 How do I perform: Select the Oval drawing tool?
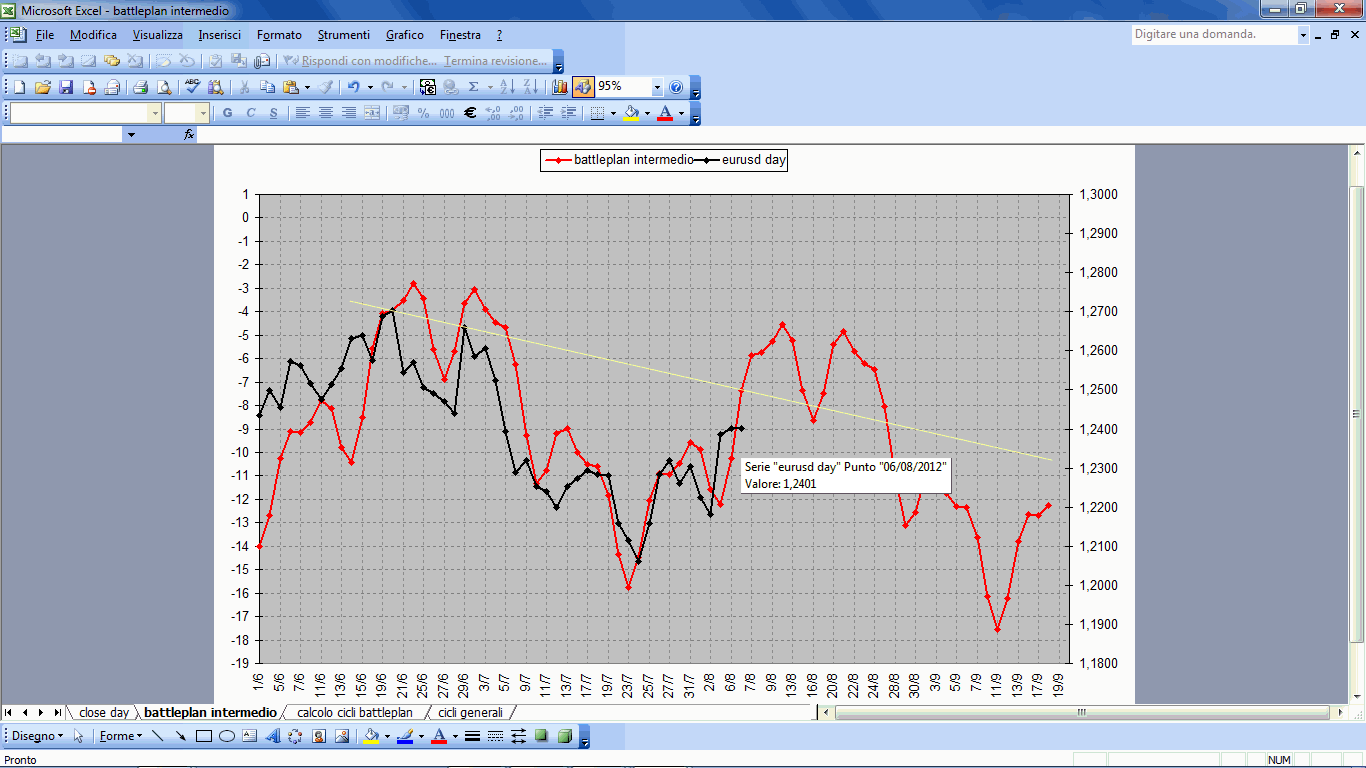pos(227,736)
